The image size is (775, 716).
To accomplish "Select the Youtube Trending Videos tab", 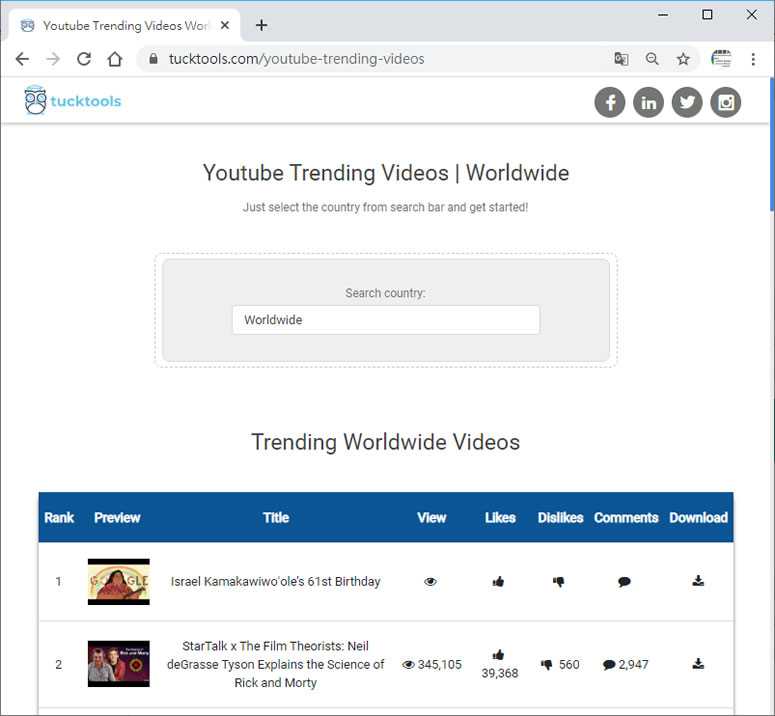I will tap(124, 25).
